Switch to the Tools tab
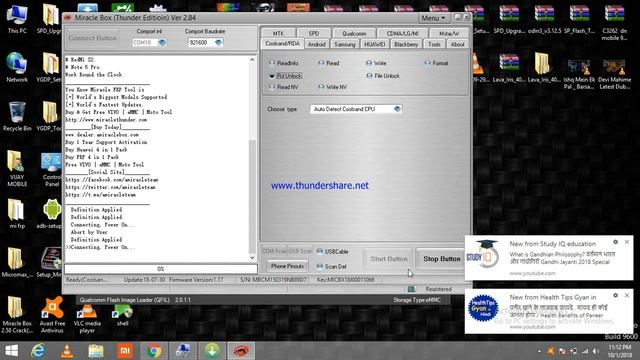Screen dimensions: 640x360 434,44
